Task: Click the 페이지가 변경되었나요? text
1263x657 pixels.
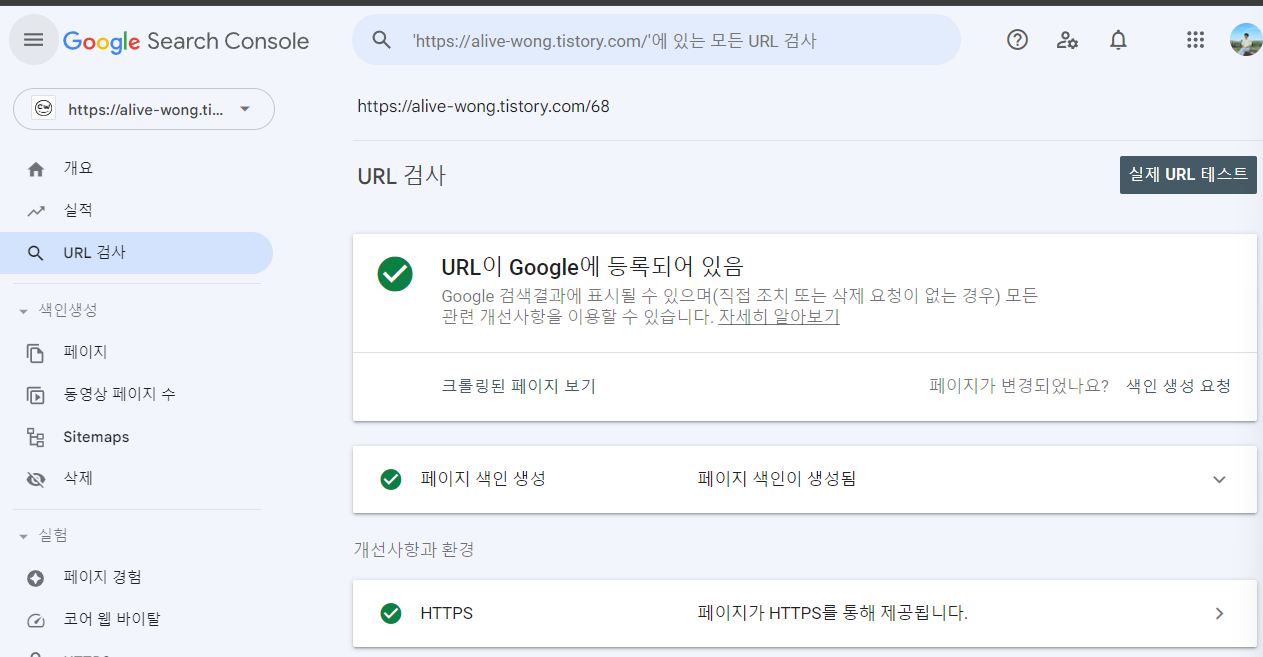Action: click(x=1019, y=386)
